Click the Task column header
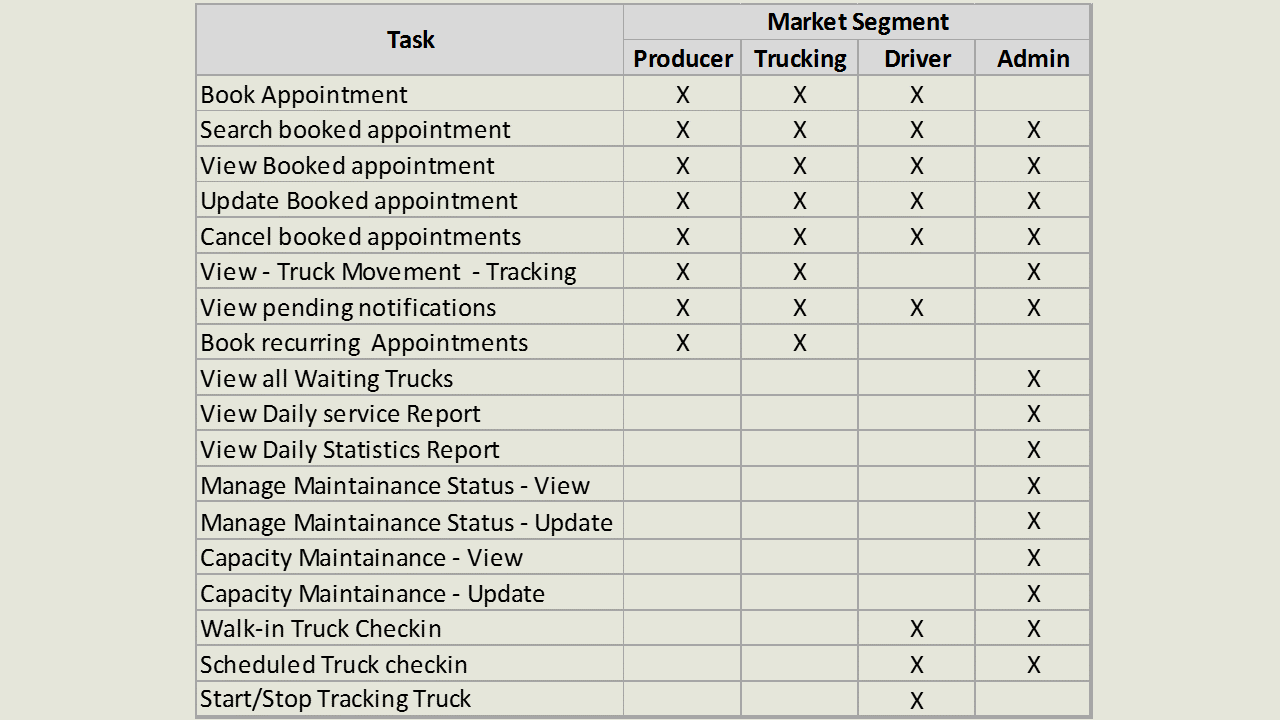Viewport: 1280px width, 720px height. click(410, 40)
